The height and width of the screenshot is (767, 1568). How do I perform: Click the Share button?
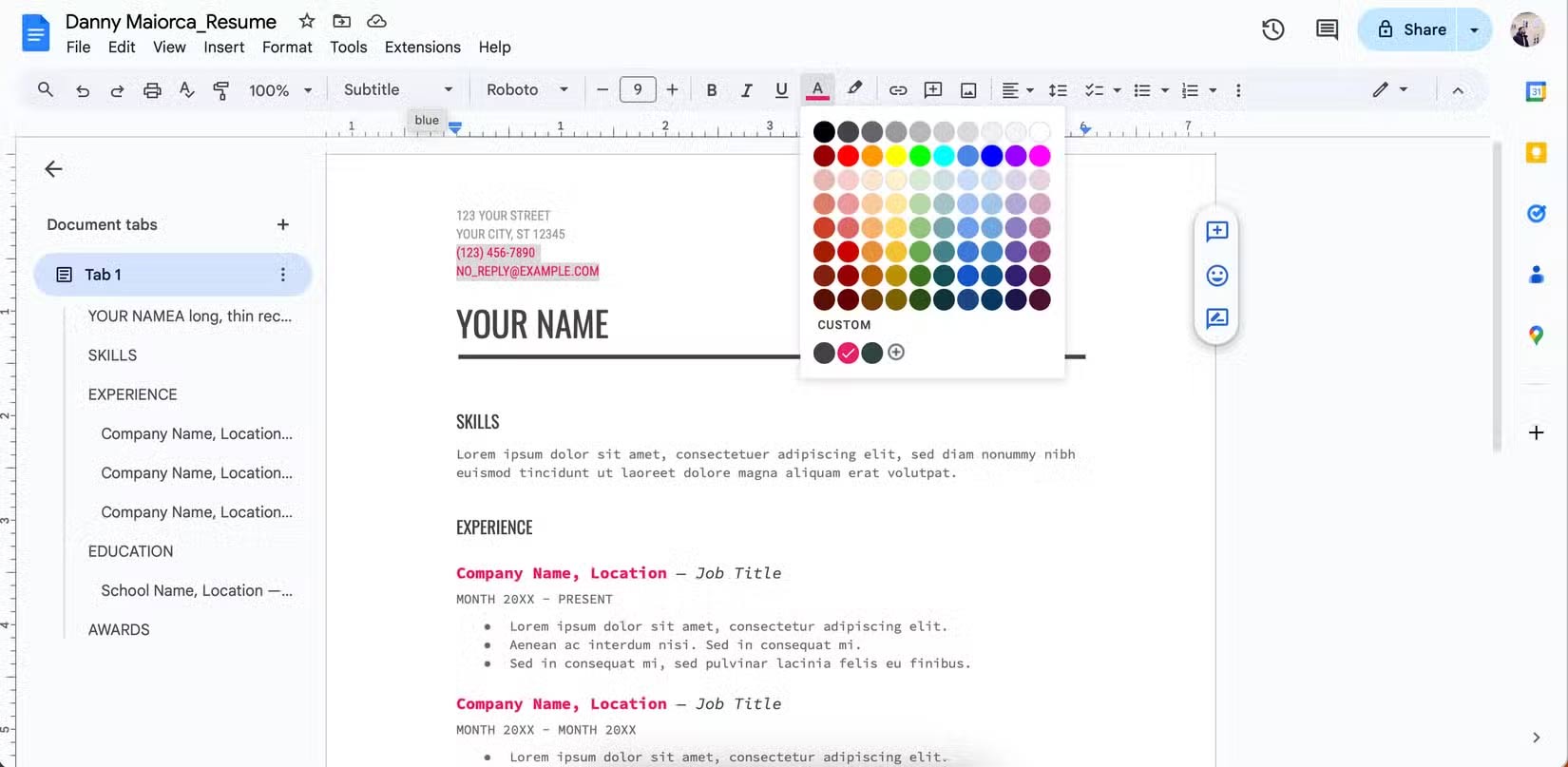(x=1411, y=29)
